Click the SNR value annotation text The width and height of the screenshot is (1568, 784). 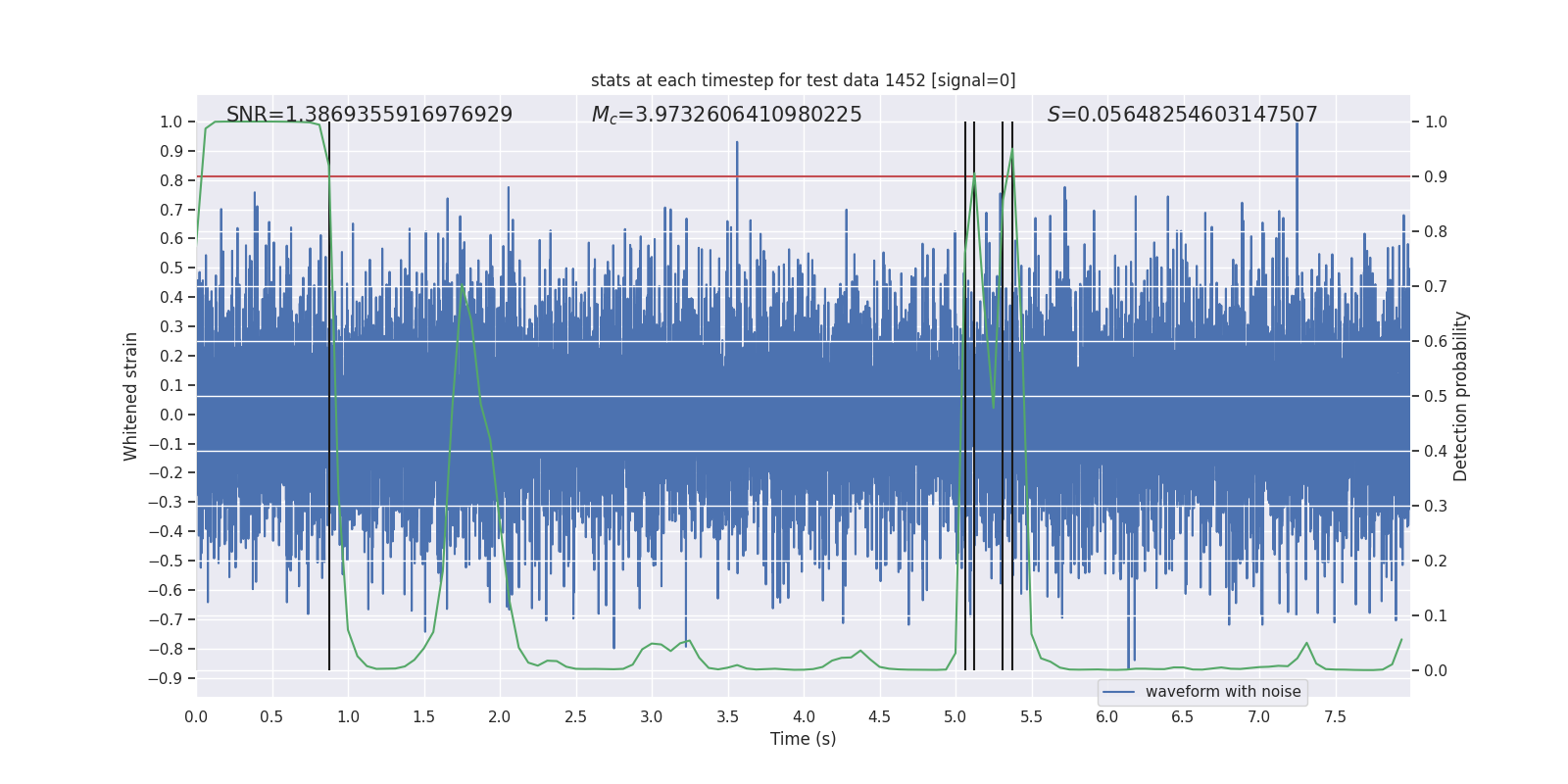pyautogui.click(x=369, y=115)
